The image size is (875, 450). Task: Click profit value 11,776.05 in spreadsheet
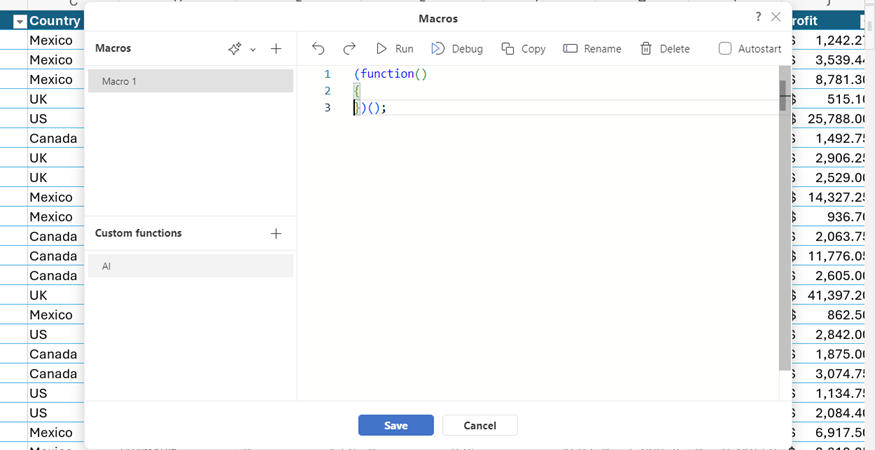coord(836,256)
